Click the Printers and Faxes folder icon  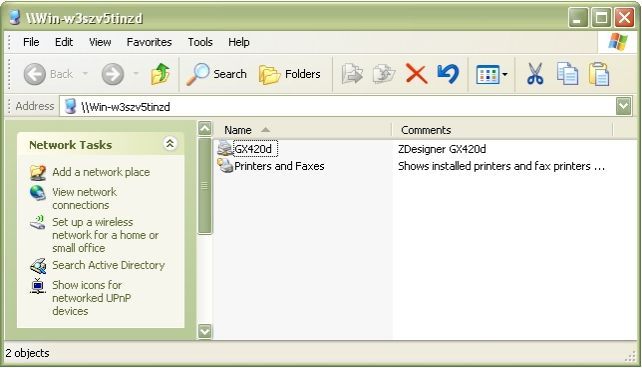225,165
